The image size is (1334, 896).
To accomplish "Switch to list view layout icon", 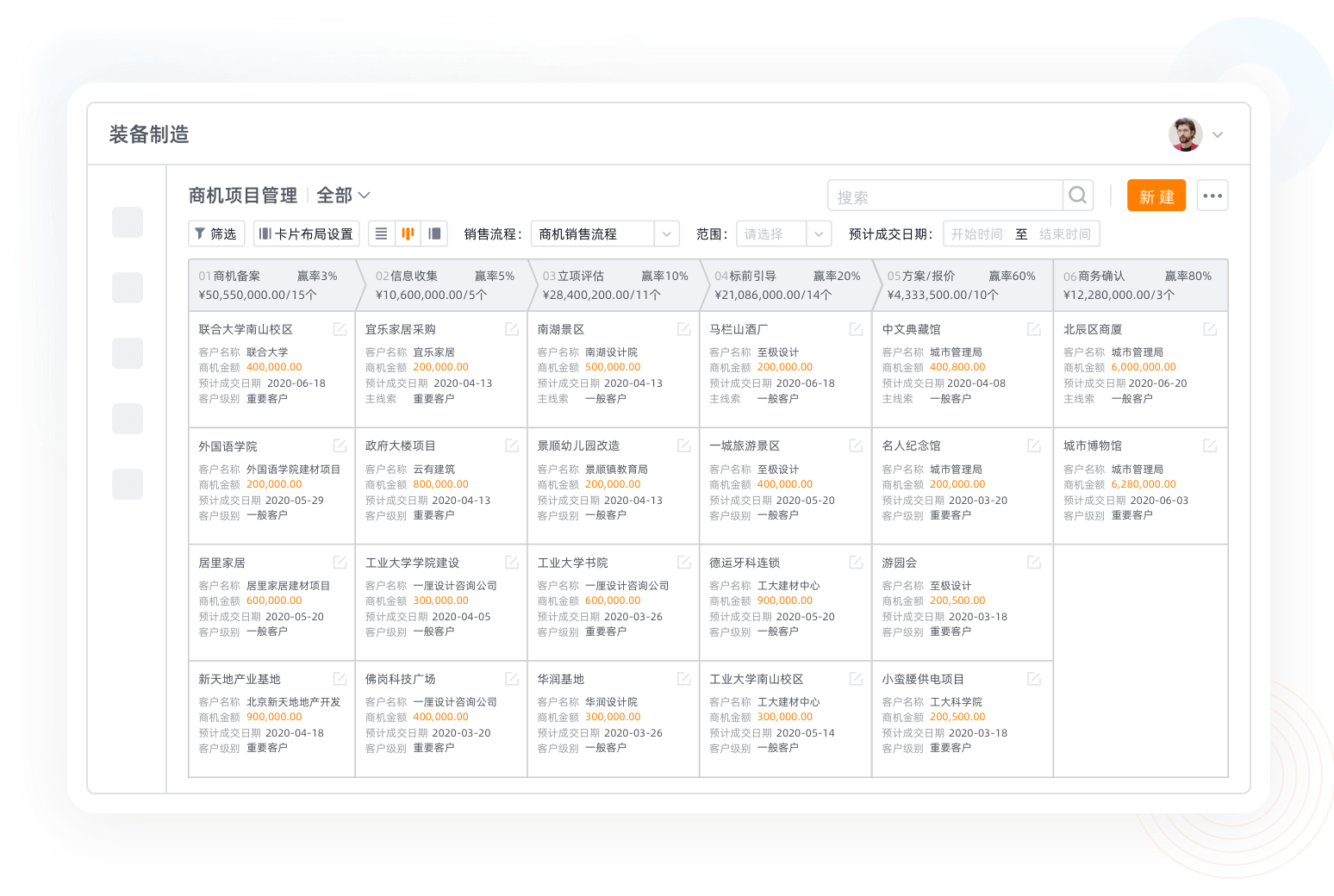I will (382, 233).
